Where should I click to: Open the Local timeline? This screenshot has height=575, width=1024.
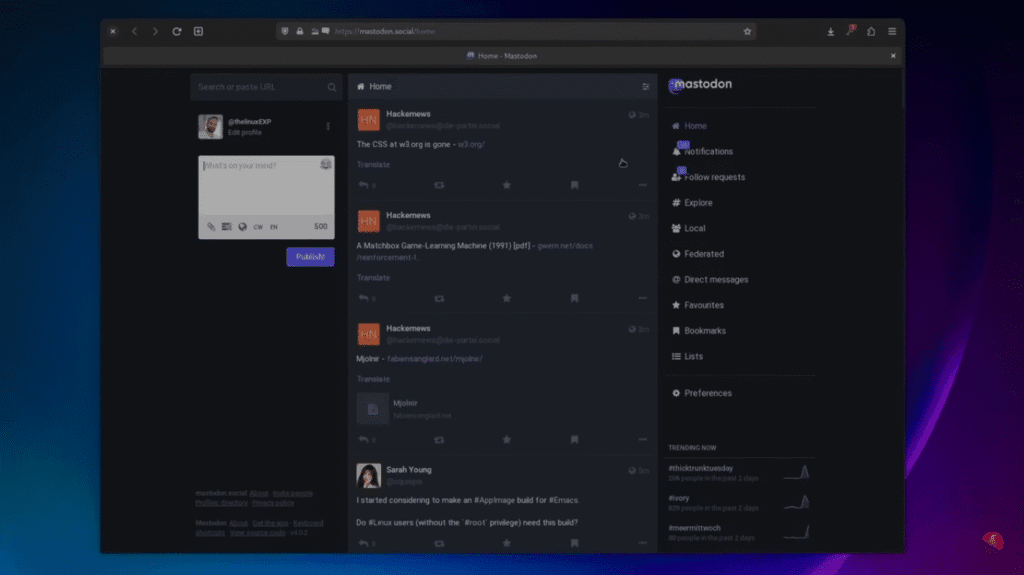tap(688, 228)
